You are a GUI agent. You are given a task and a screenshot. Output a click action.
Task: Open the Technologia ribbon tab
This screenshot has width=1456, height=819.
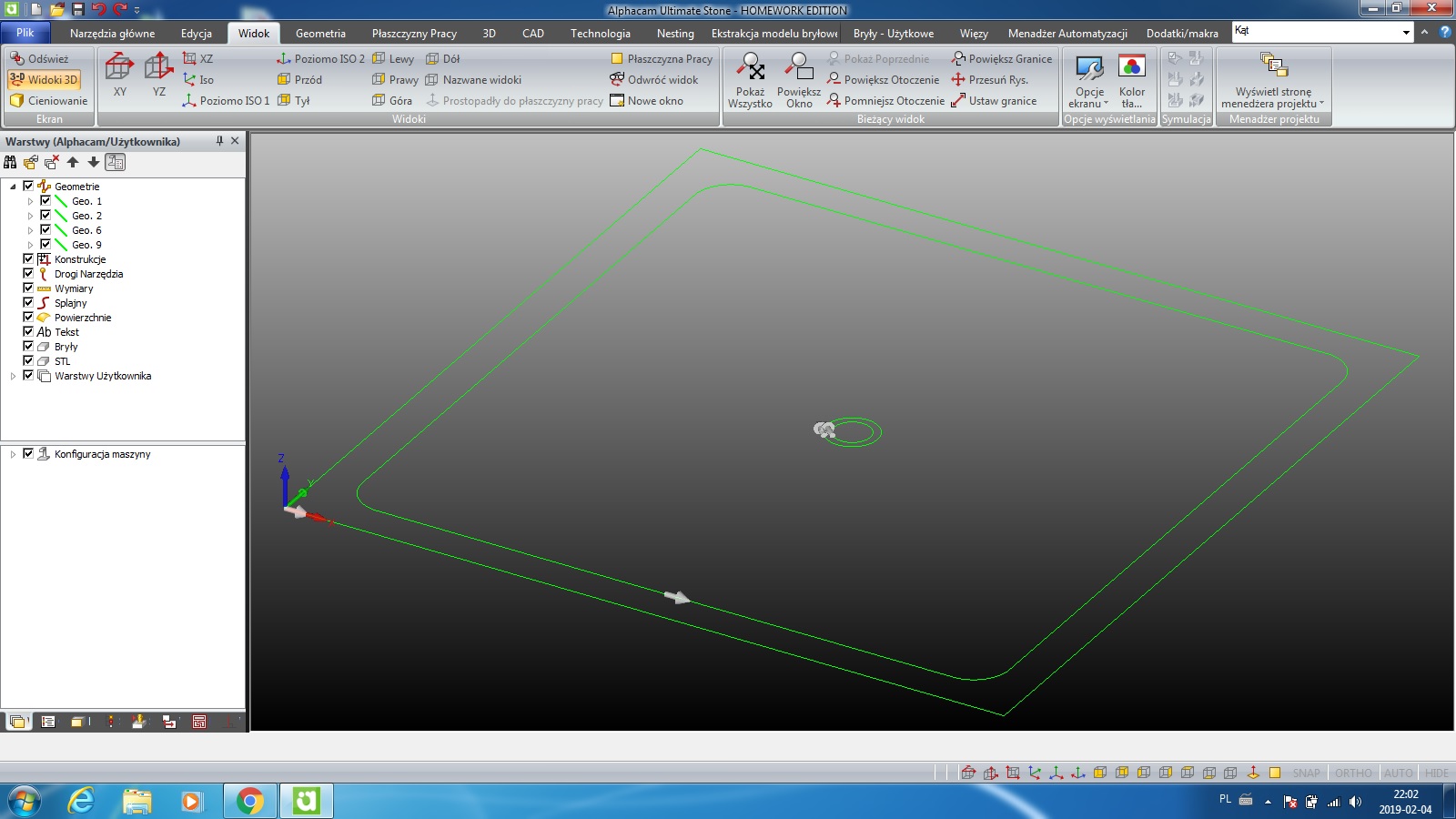[600, 34]
